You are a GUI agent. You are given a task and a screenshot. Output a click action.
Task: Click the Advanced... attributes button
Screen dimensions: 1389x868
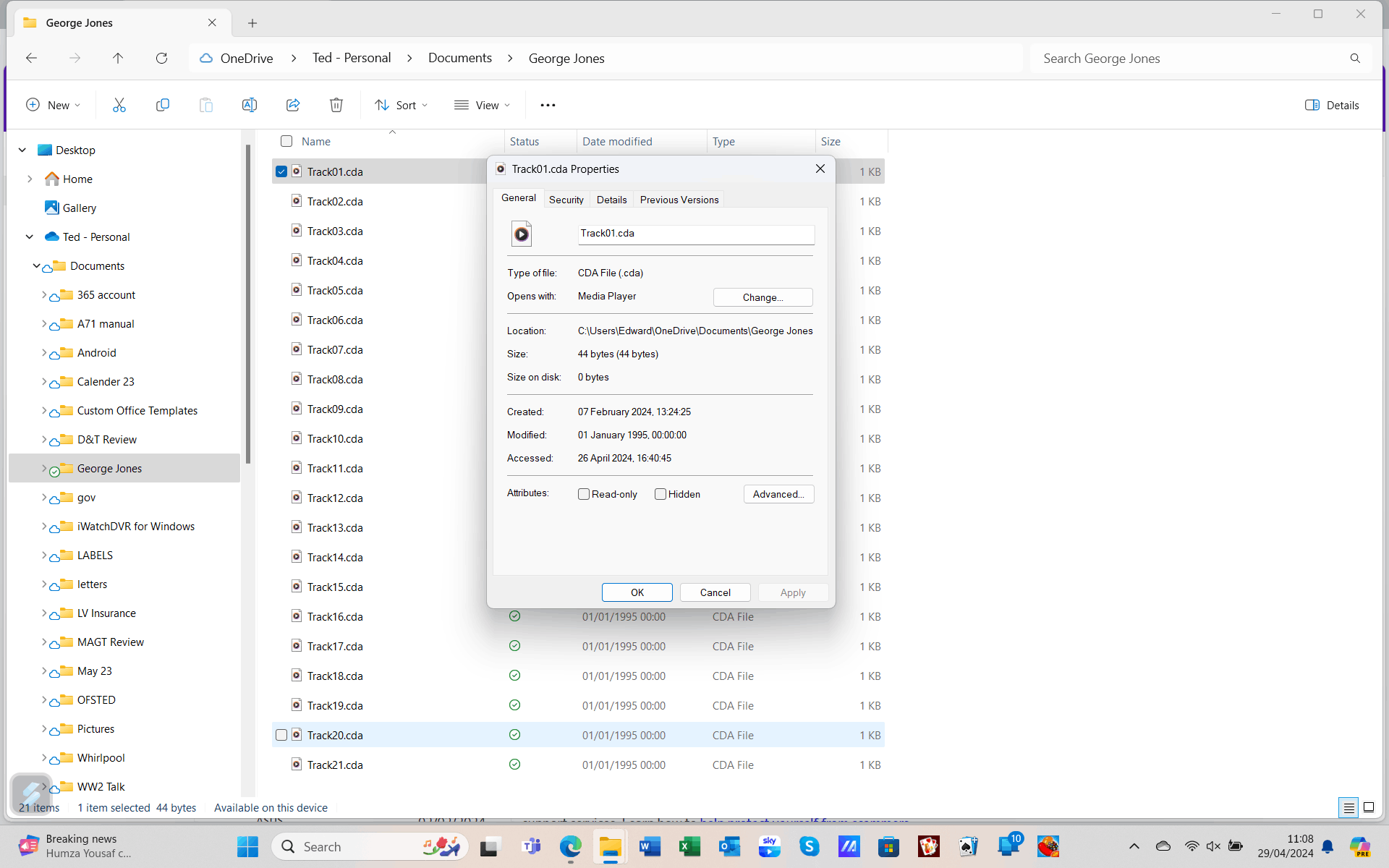[x=778, y=494]
